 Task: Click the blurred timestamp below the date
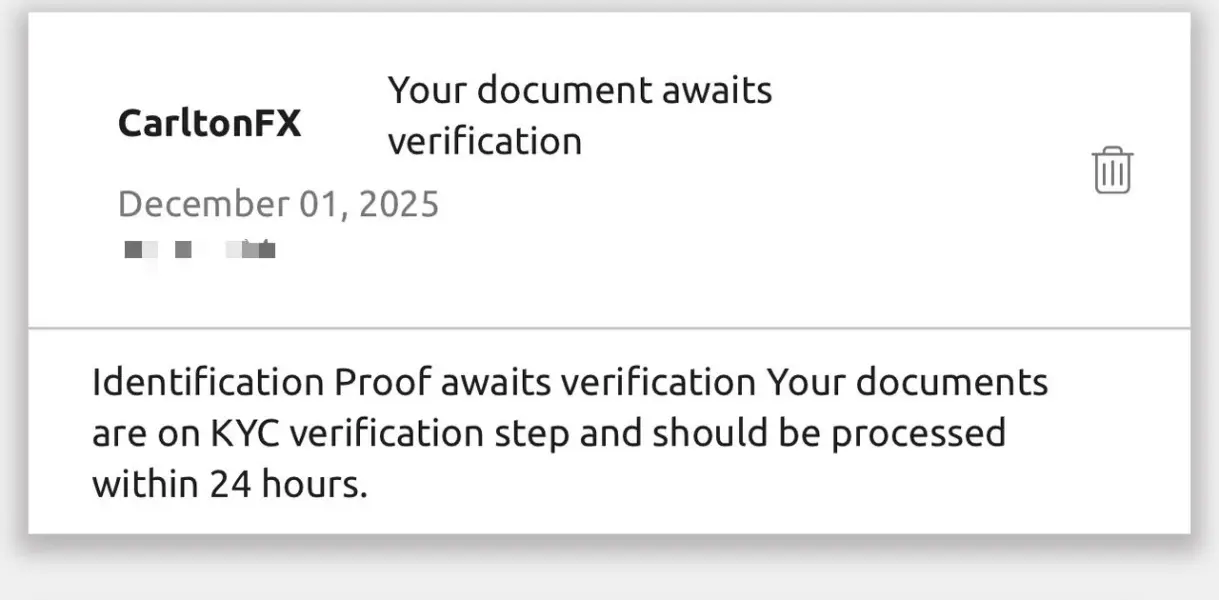[199, 249]
